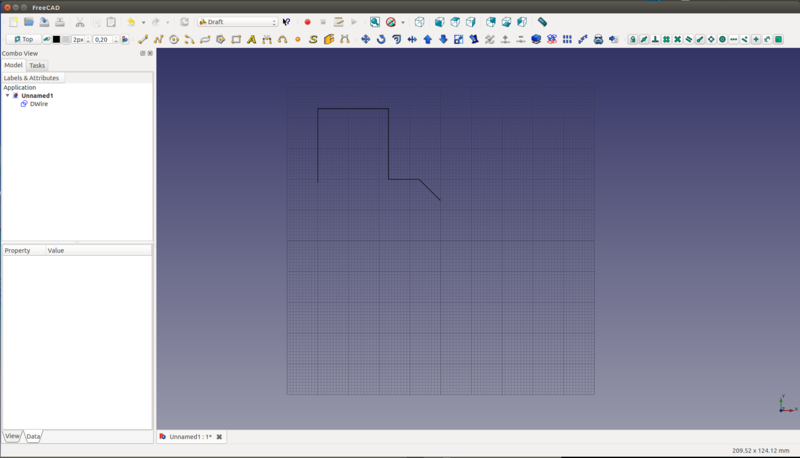Screen dimensions: 800x458
Task: Collapse the Unnamed1 document tree
Action: pos(8,95)
